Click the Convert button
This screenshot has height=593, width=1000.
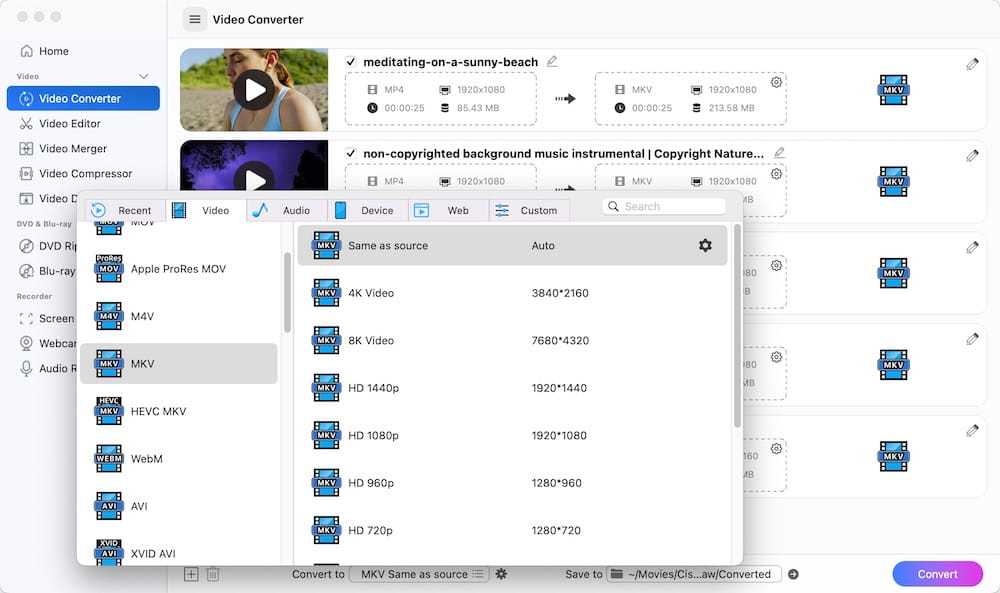pos(938,574)
